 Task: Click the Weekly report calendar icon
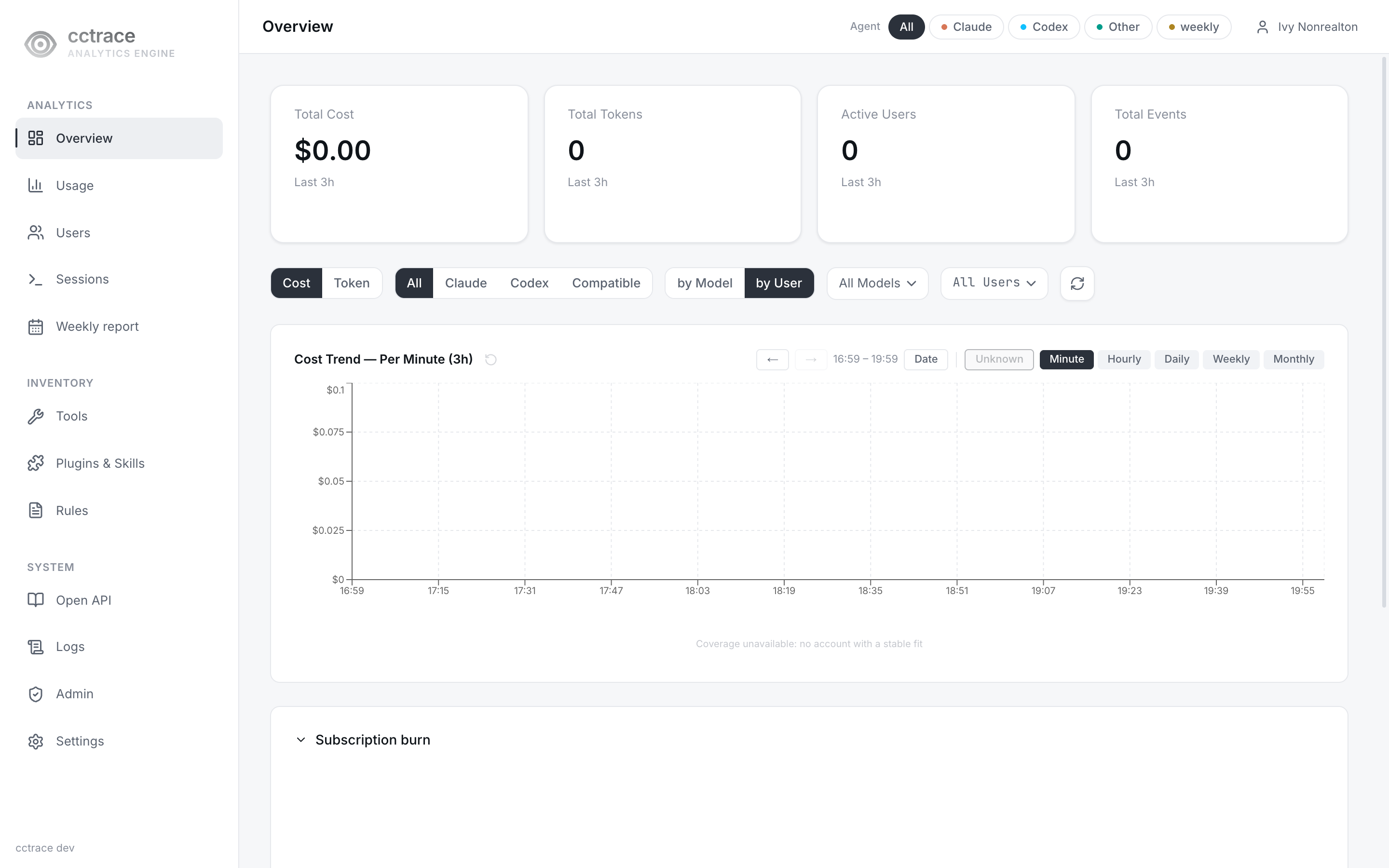click(x=36, y=326)
